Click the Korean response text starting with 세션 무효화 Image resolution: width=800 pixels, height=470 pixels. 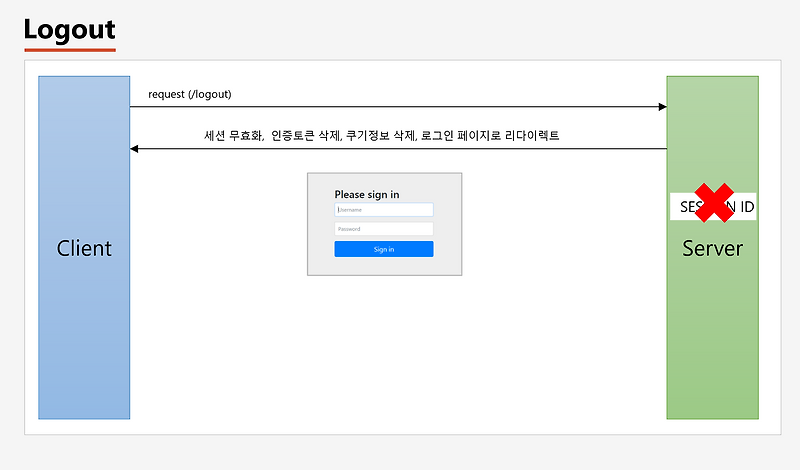click(382, 135)
